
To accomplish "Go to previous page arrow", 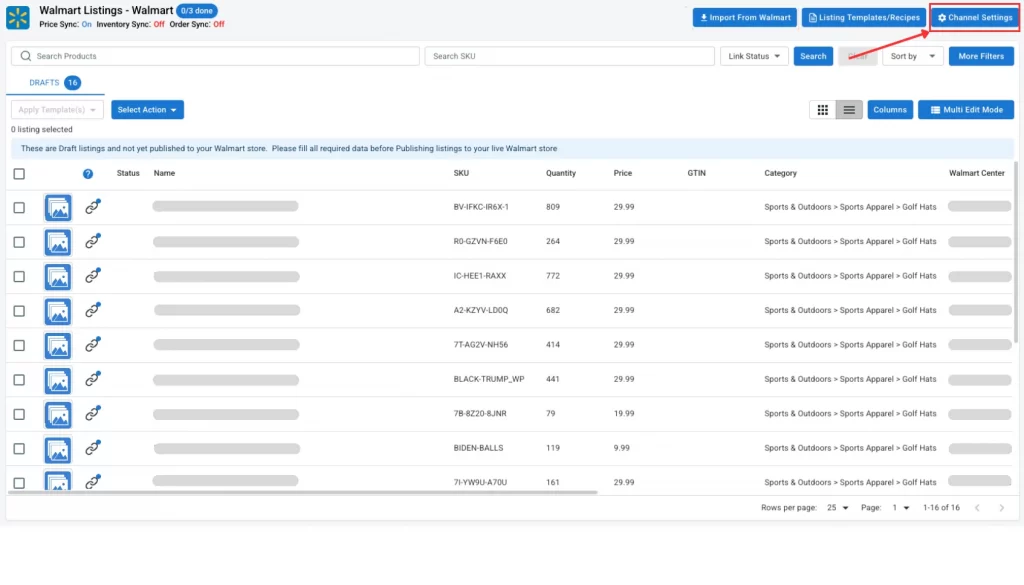I will tap(977, 508).
